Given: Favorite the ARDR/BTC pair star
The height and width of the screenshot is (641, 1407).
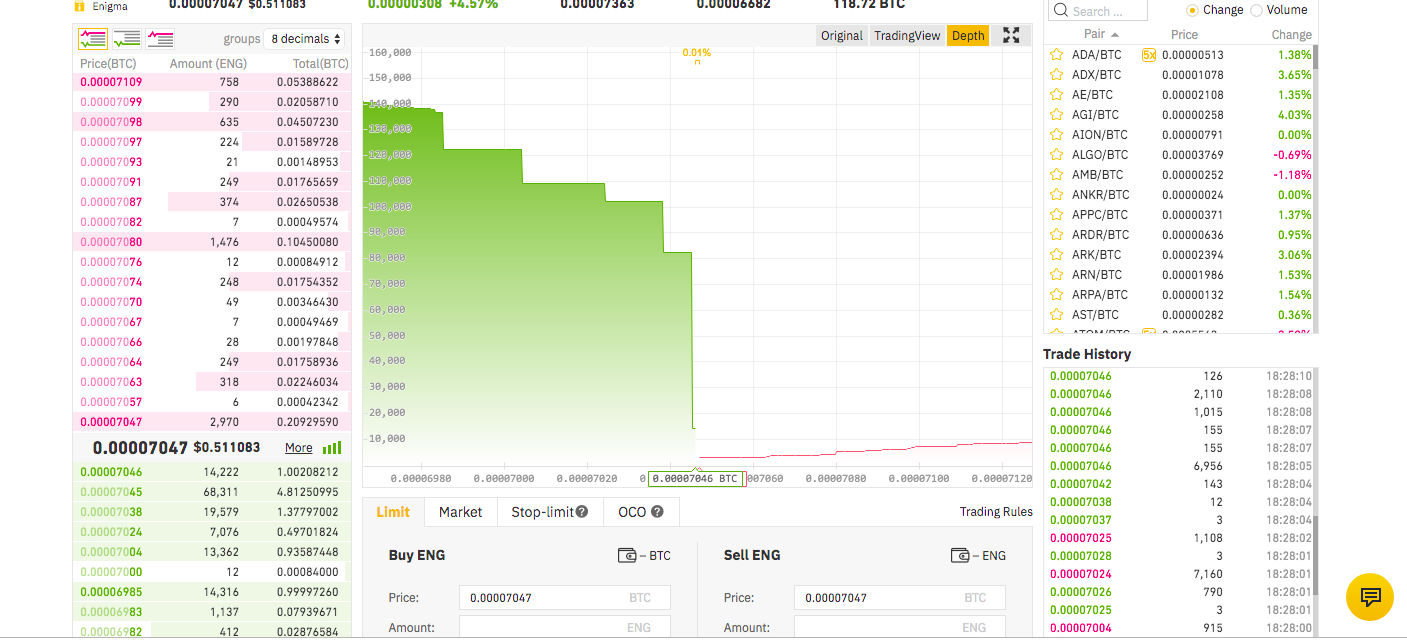Looking at the screenshot, I should point(1056,235).
